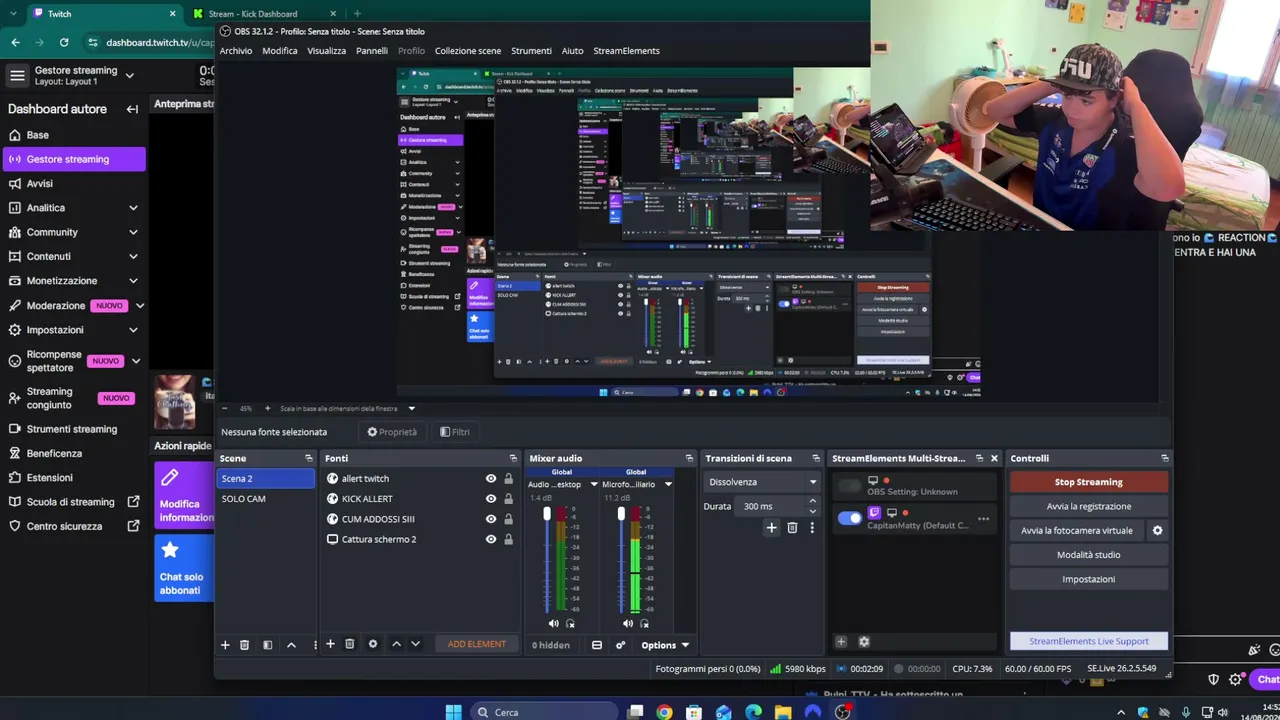1280x720 pixels.
Task: Toggle visibility of allert twitch source
Action: [x=491, y=479]
